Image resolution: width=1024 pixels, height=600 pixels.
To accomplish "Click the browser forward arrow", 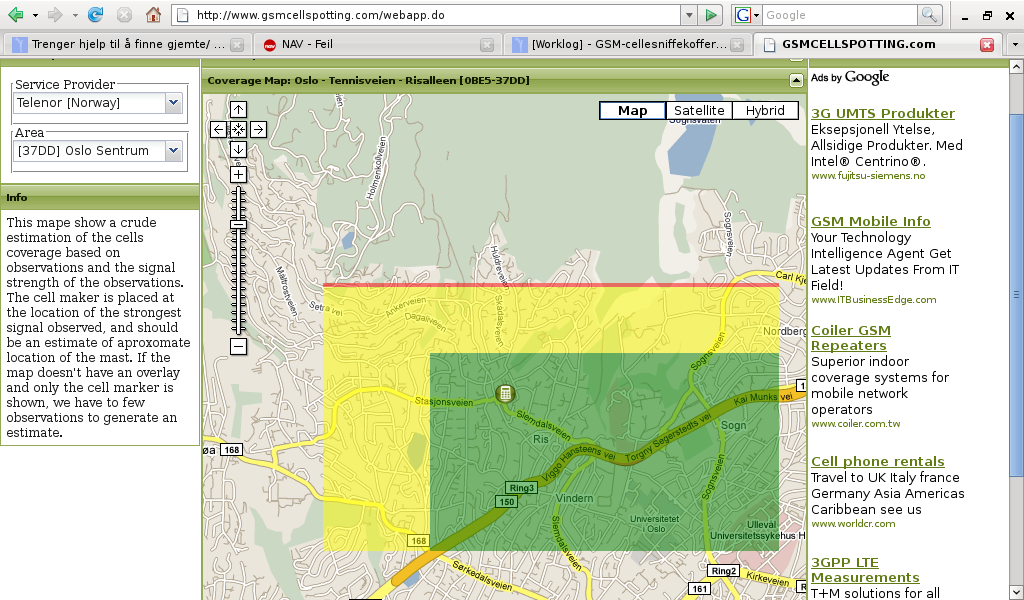I will click(x=56, y=14).
